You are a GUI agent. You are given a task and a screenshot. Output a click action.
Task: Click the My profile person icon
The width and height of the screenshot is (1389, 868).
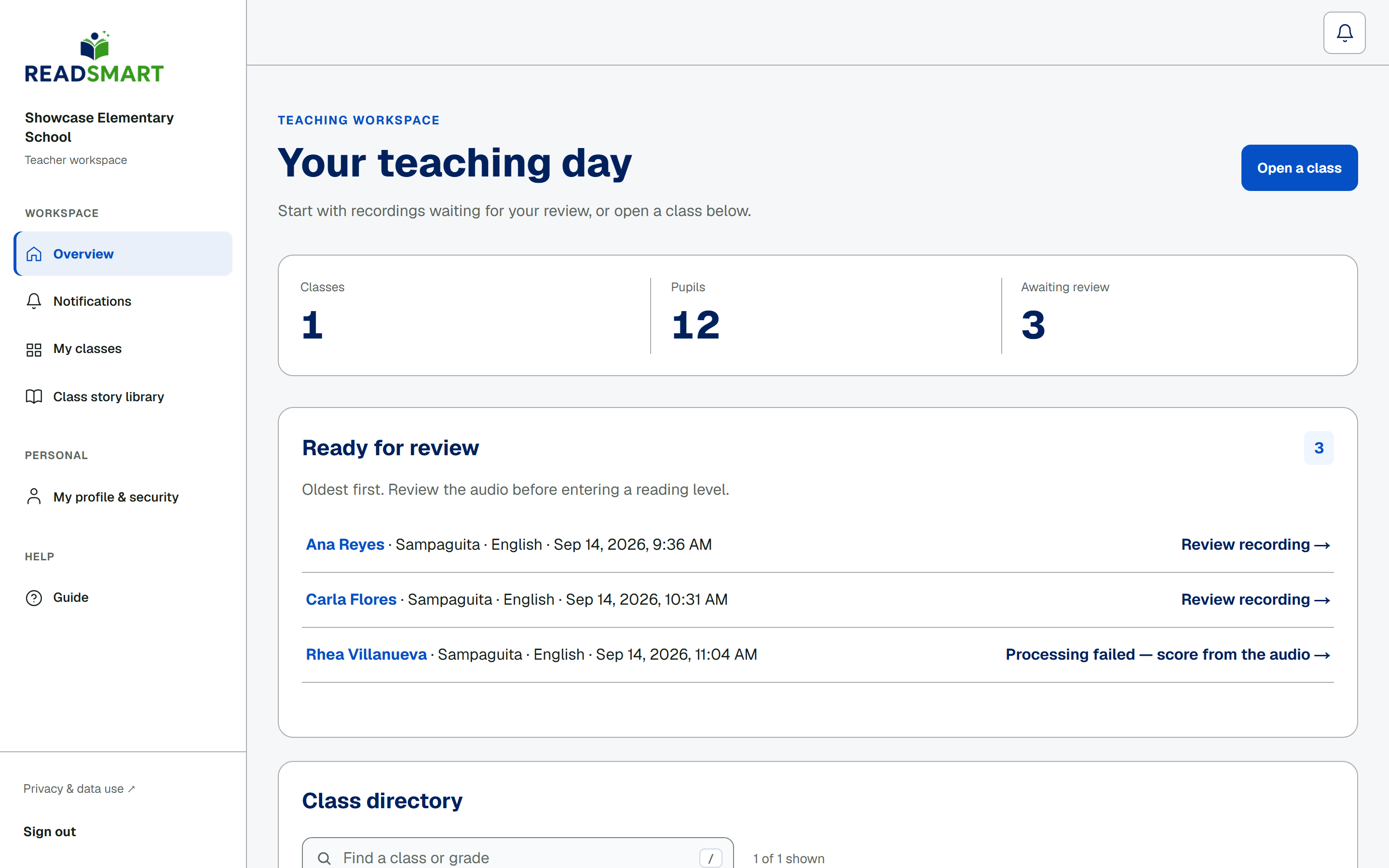pos(34,497)
